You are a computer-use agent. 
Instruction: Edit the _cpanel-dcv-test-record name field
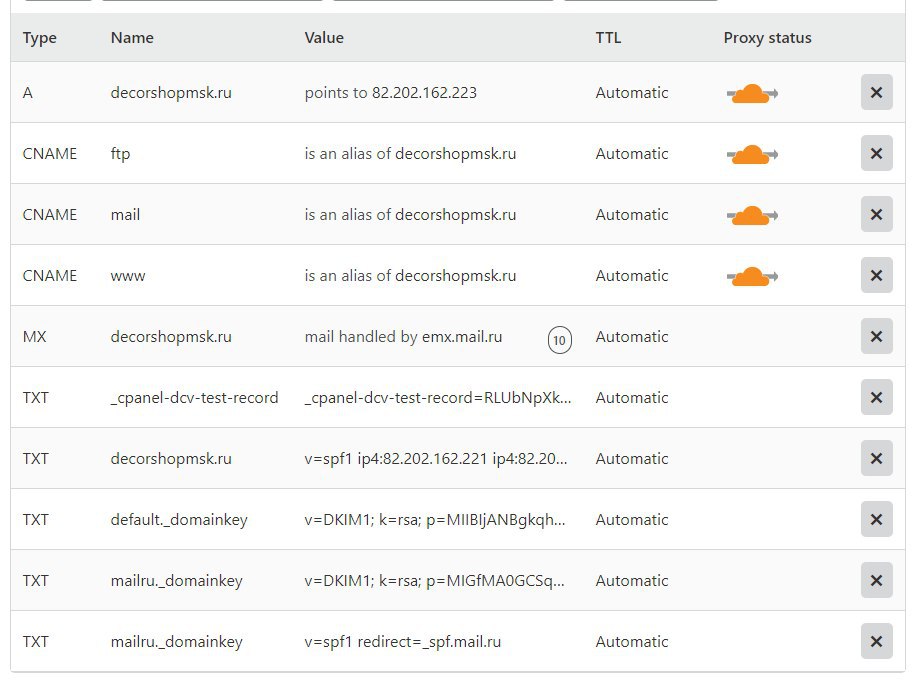point(195,398)
